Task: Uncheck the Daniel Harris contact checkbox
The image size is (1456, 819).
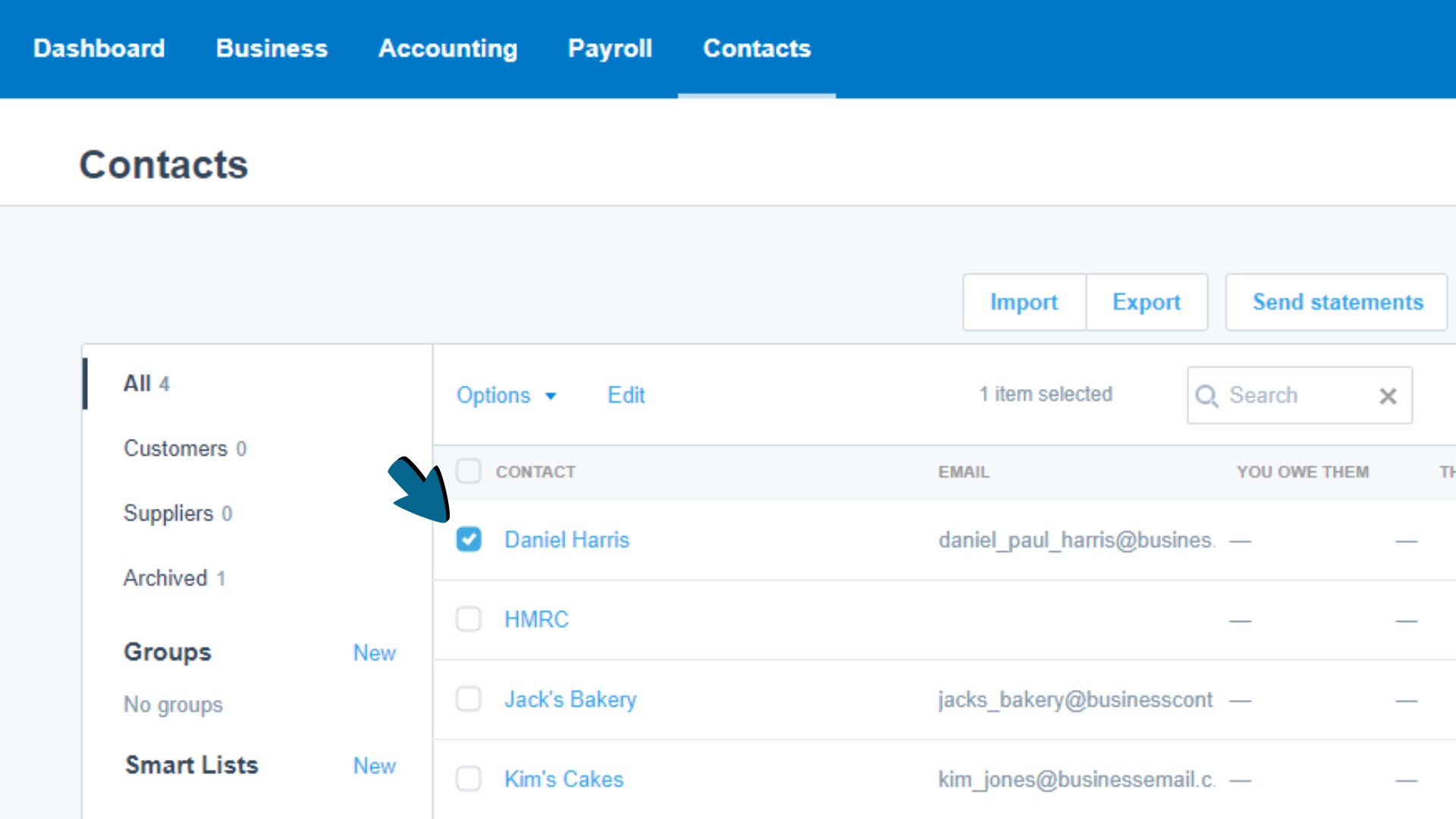Action: click(x=469, y=539)
